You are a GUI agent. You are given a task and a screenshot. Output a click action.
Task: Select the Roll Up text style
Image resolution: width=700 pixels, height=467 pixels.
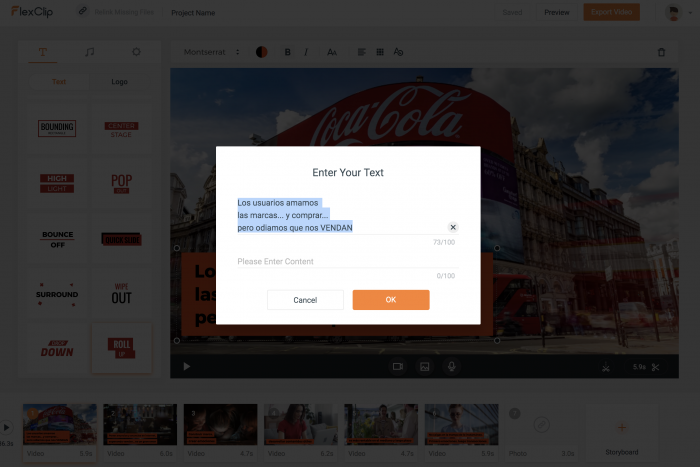(121, 348)
